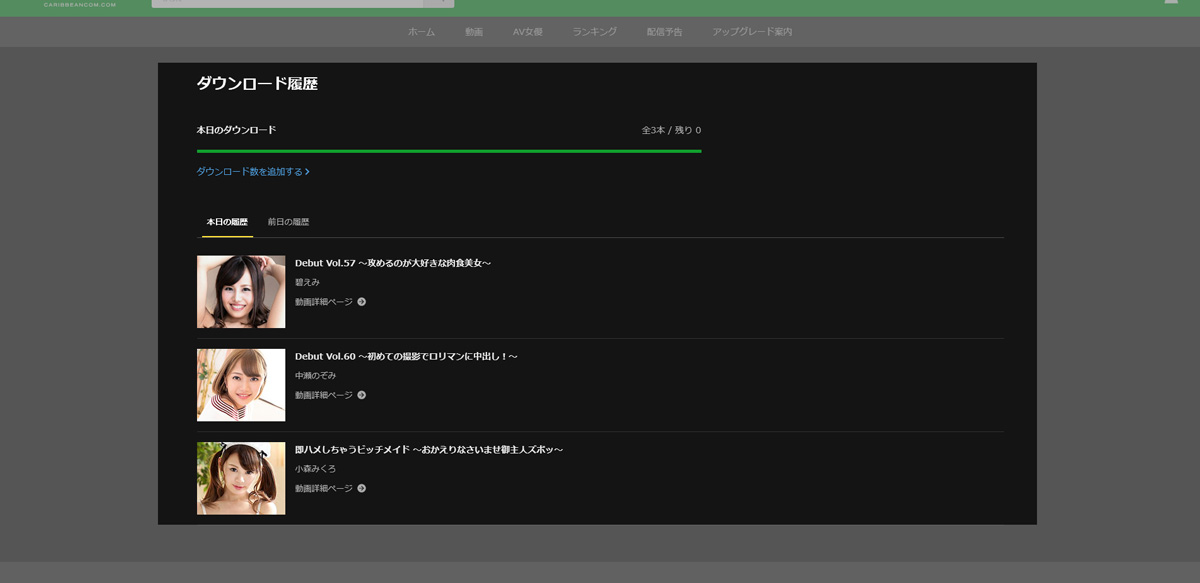The width and height of the screenshot is (1200, 583).
Task: Click the ダウンロード数を追加する link
Action: click(x=249, y=172)
